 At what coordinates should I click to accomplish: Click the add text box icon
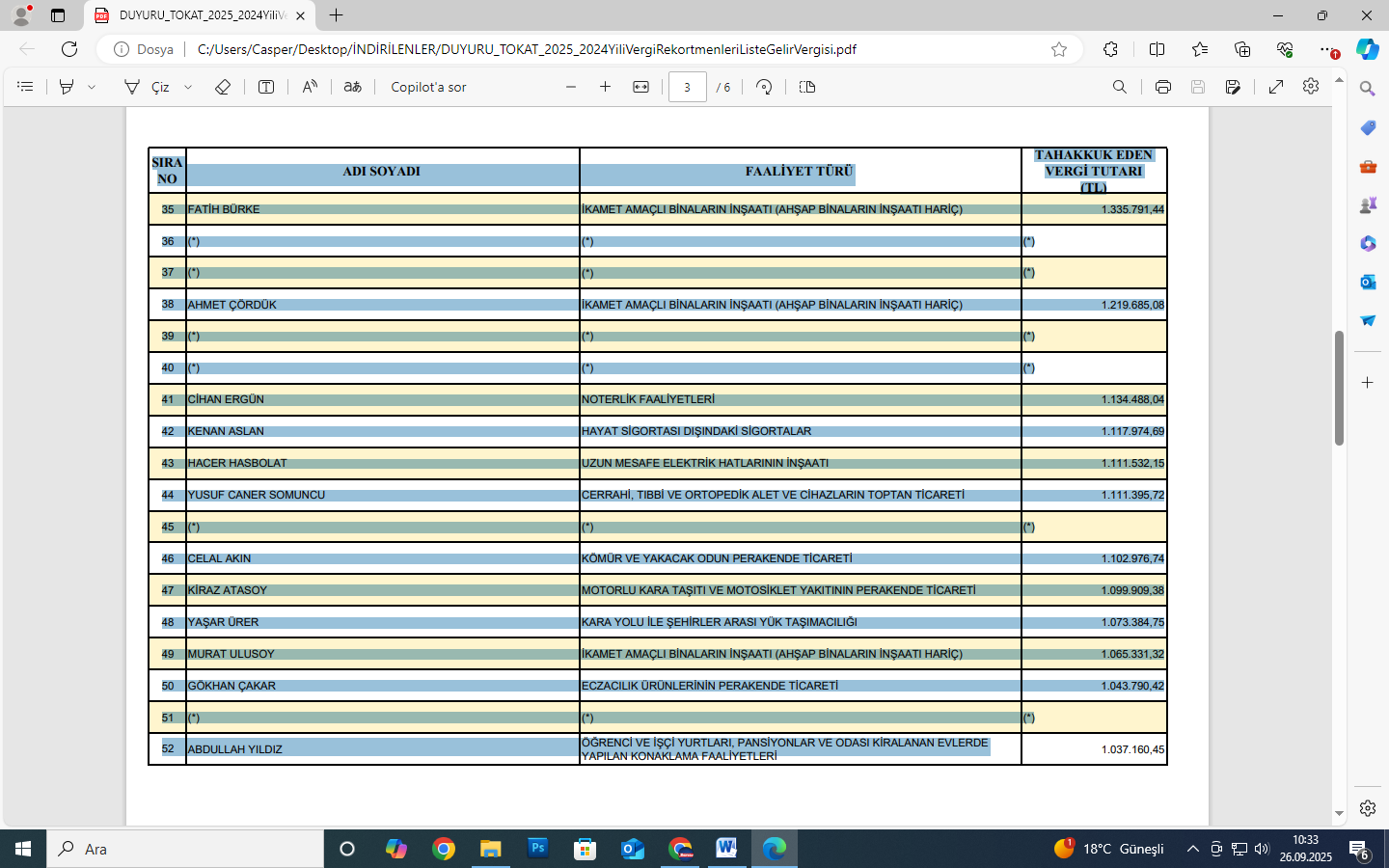[266, 87]
